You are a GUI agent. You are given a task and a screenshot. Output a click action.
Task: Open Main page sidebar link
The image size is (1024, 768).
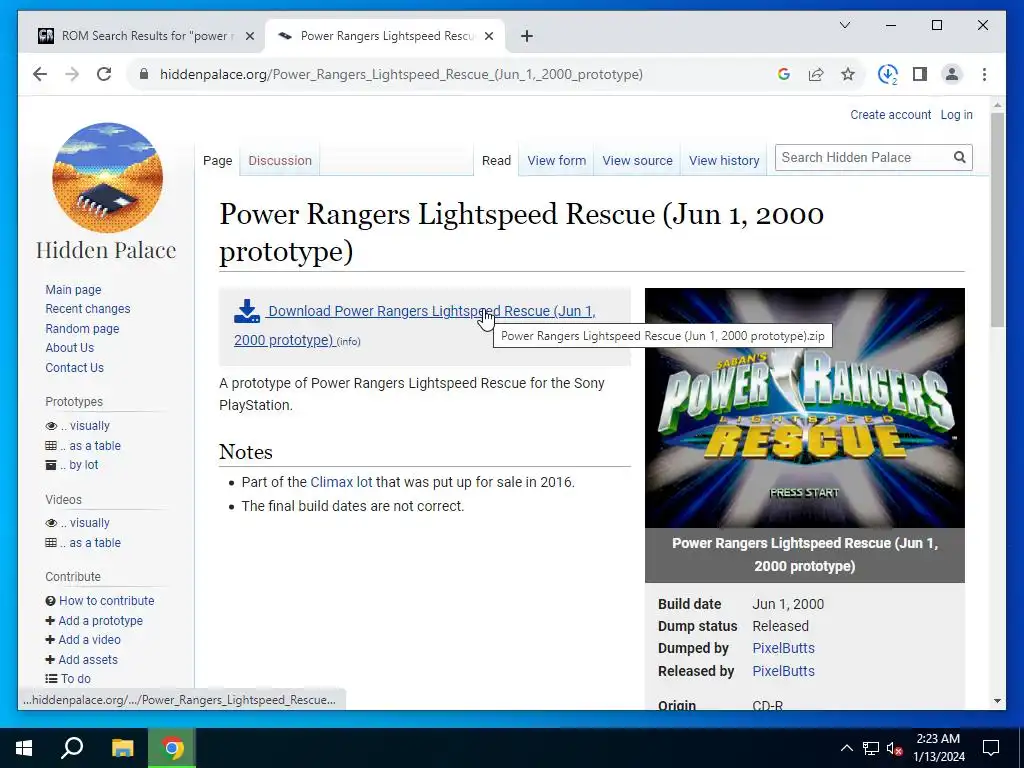pyautogui.click(x=73, y=290)
